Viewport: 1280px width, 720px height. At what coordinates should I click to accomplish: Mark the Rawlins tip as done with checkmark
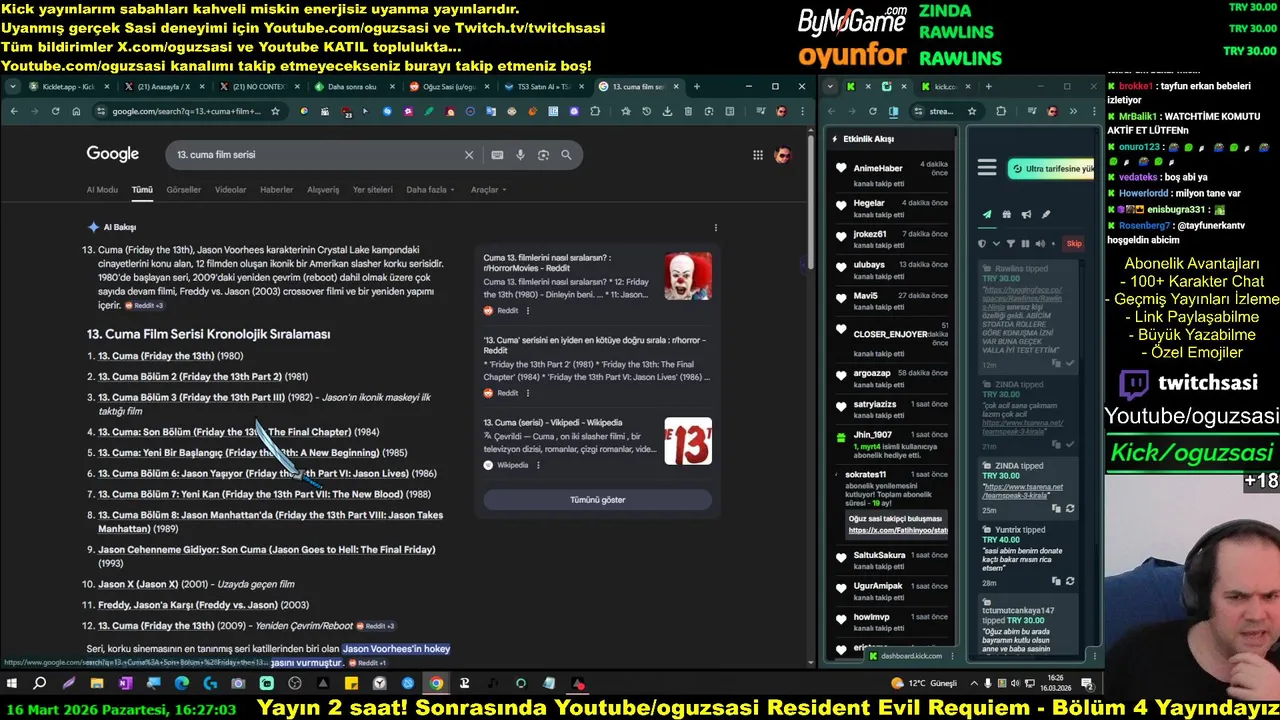click(x=1070, y=363)
